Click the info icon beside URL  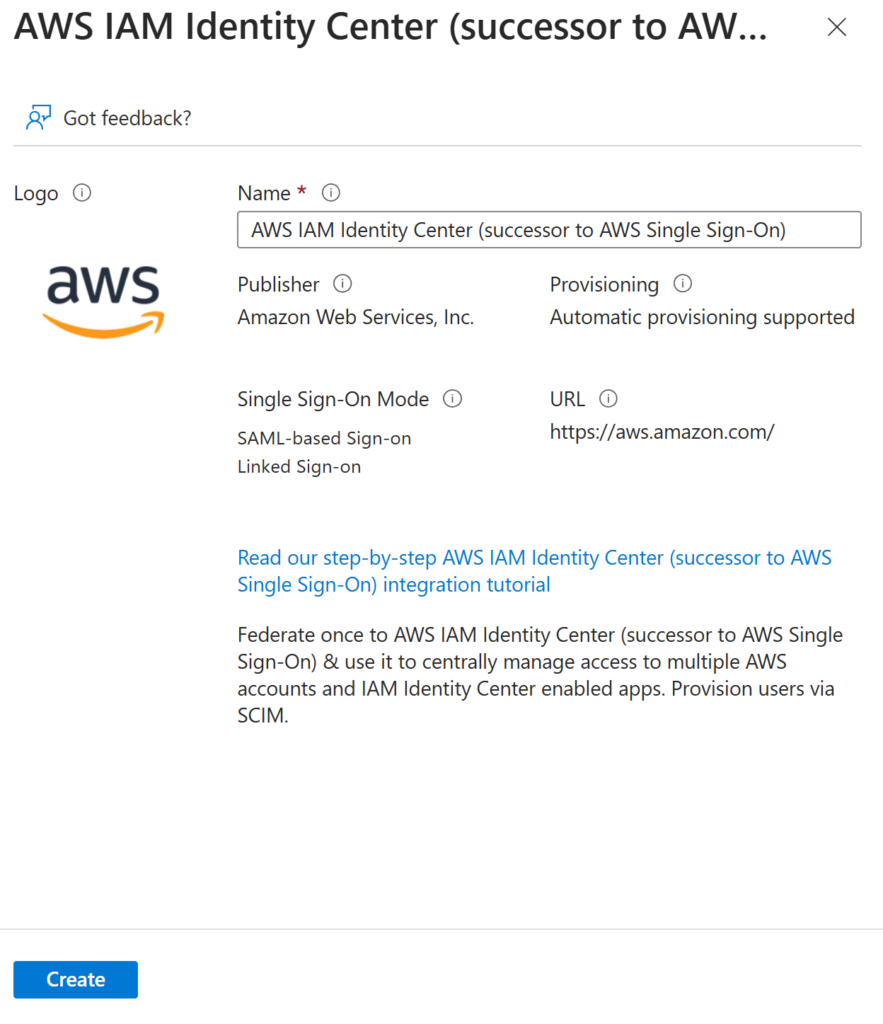click(608, 398)
